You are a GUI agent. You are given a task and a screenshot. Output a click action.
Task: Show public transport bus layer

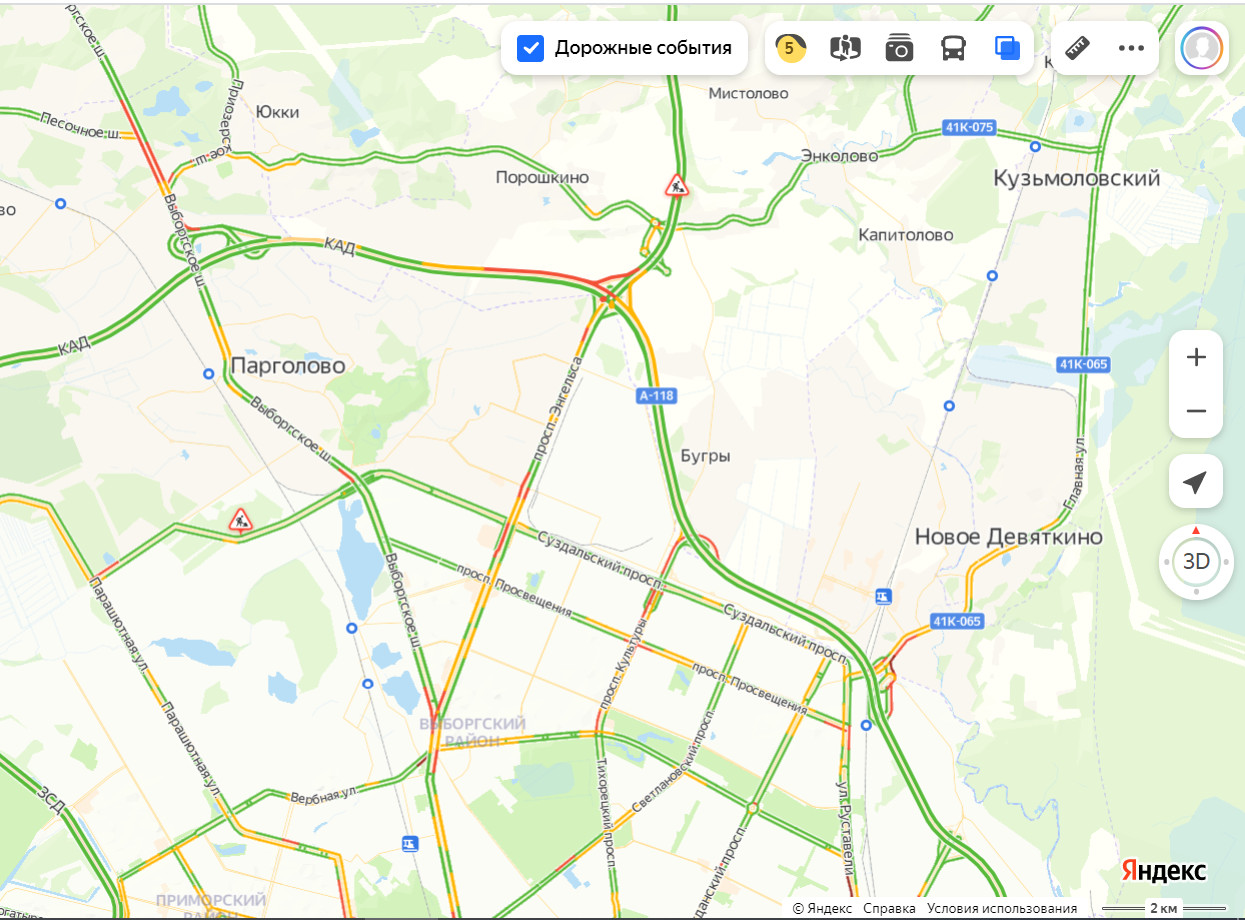pos(953,48)
